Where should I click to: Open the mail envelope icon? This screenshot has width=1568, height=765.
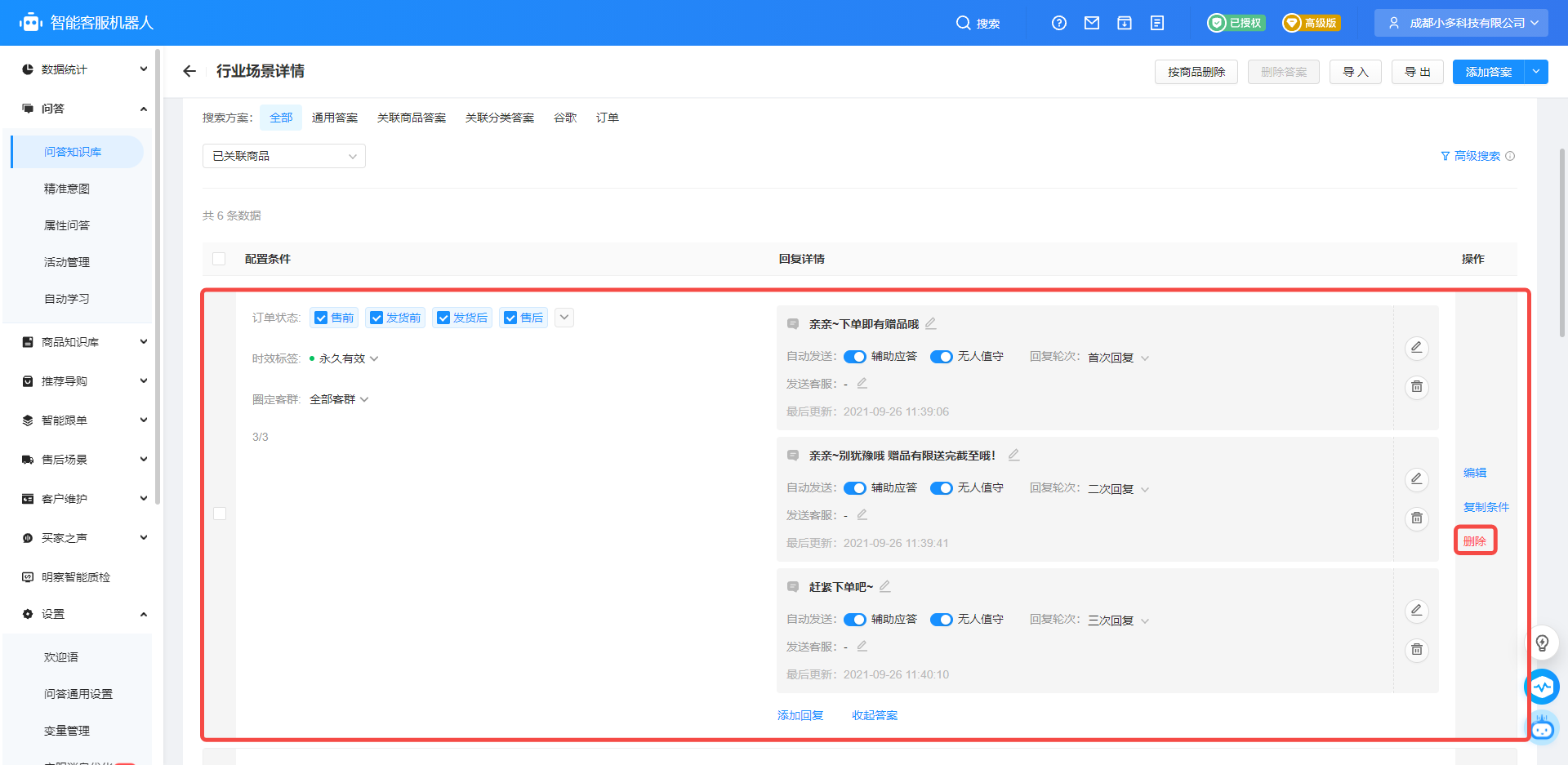point(1092,23)
